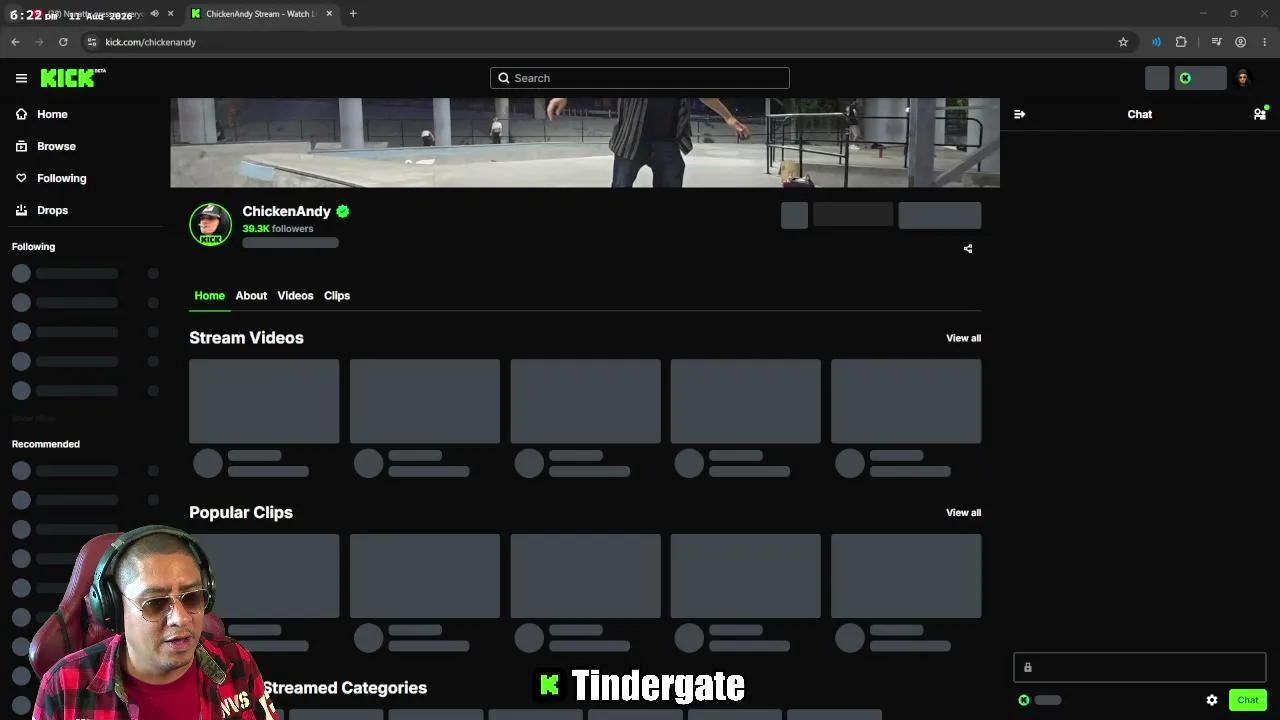Click the Following section heading in sidebar
The height and width of the screenshot is (720, 1280).
[x=33, y=247]
